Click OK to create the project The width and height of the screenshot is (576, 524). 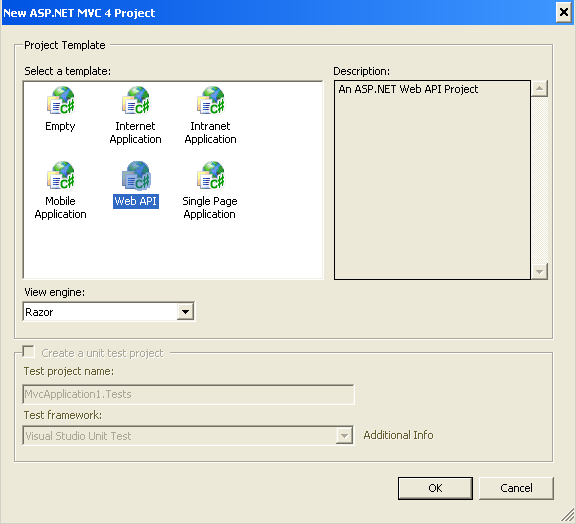click(x=435, y=488)
